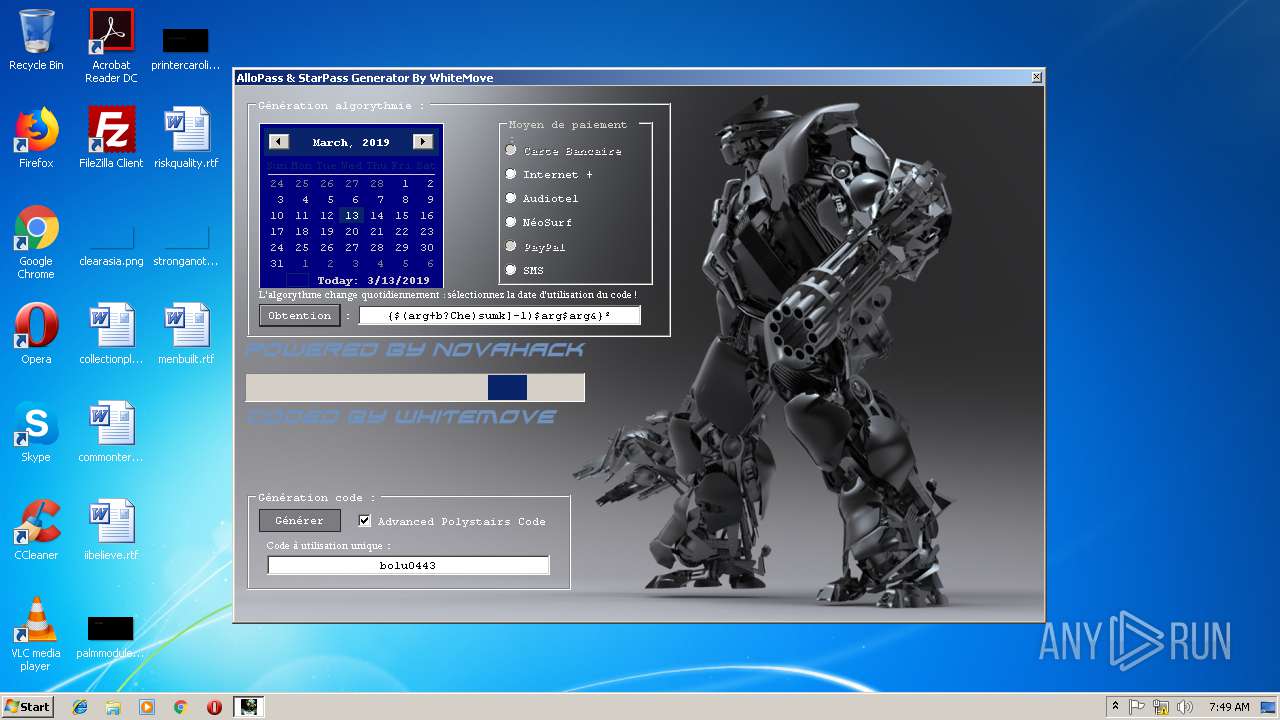Launch Opera desktop shortcut
The width and height of the screenshot is (1280, 720).
point(36,334)
